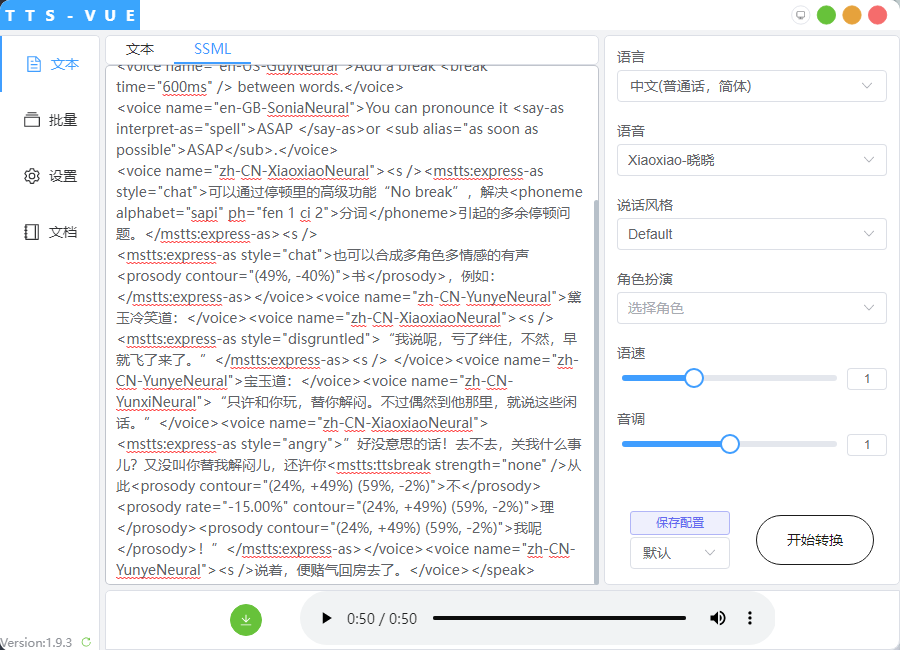Click the 保存配置 save config button
Viewport: 900px width, 650px height.
tap(679, 523)
